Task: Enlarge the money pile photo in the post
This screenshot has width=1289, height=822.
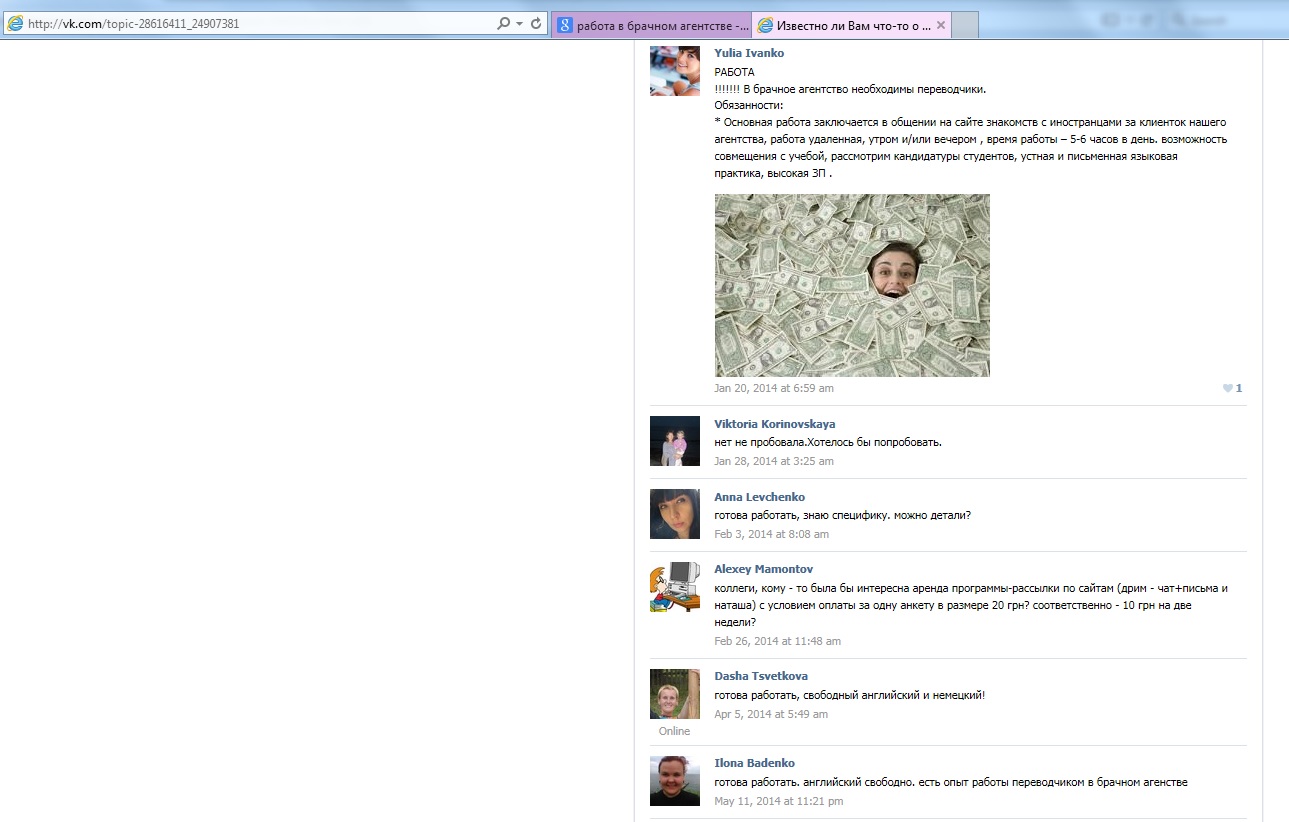Action: point(852,285)
